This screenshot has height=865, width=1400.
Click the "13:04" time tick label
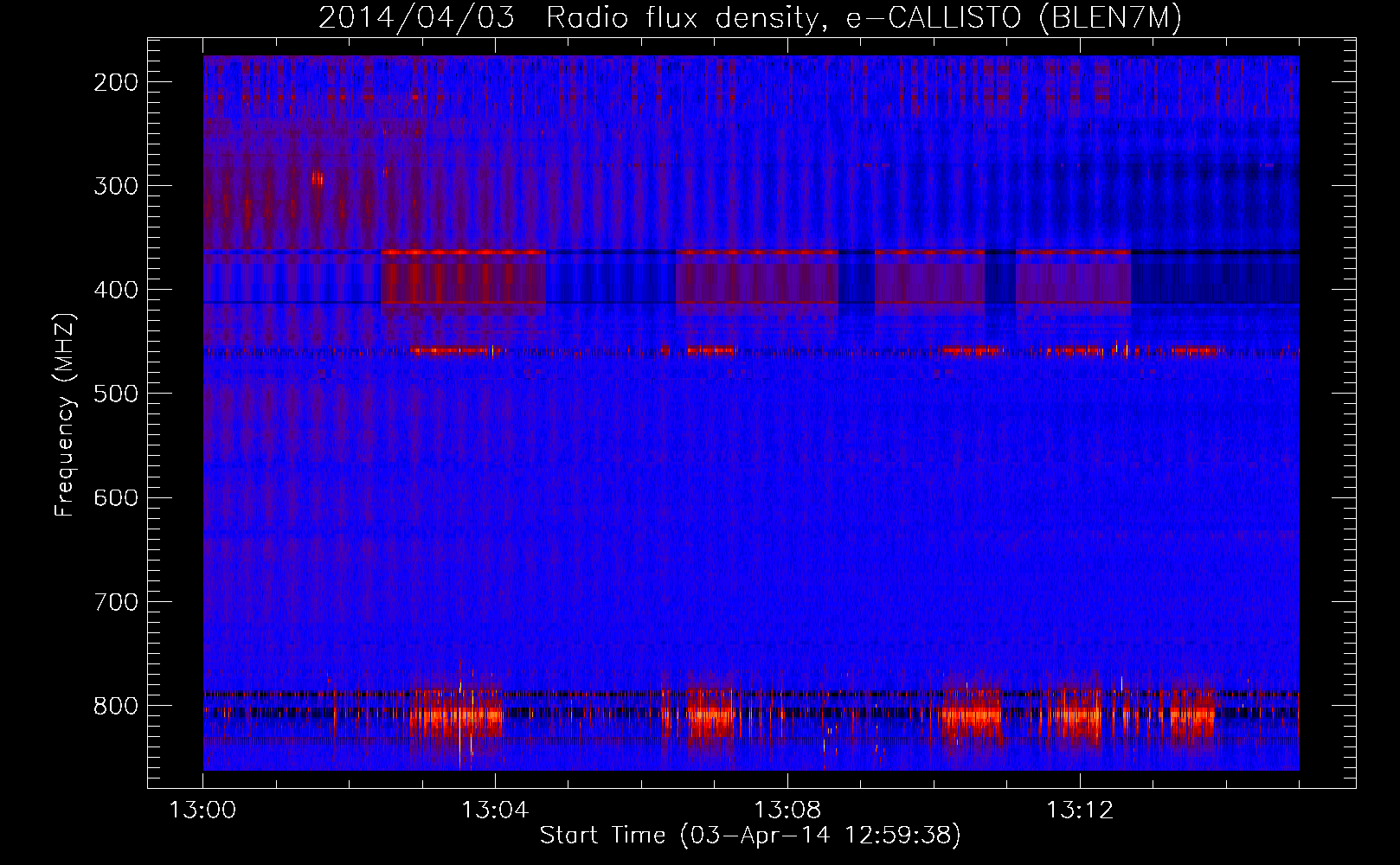[495, 811]
